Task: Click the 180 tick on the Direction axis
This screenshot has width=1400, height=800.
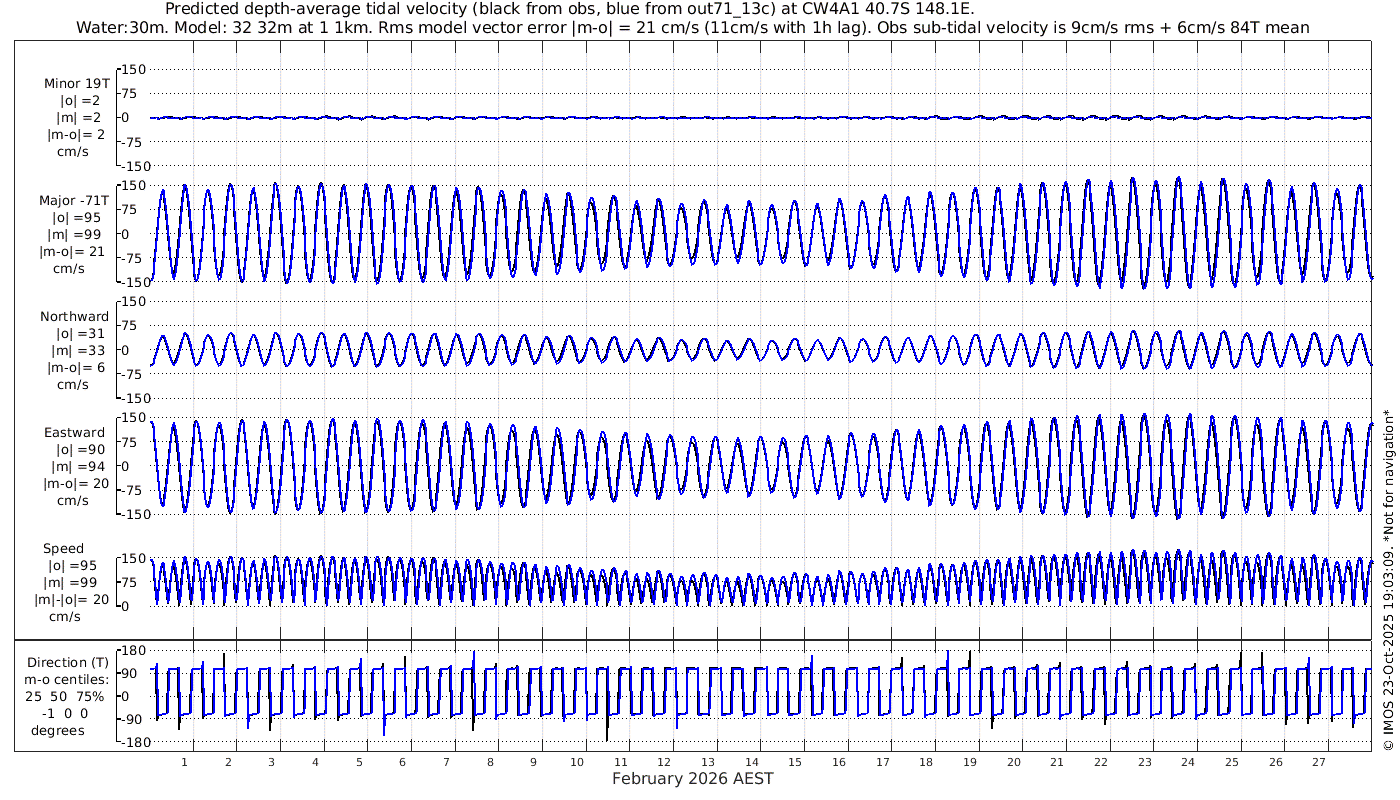Action: (x=134, y=651)
